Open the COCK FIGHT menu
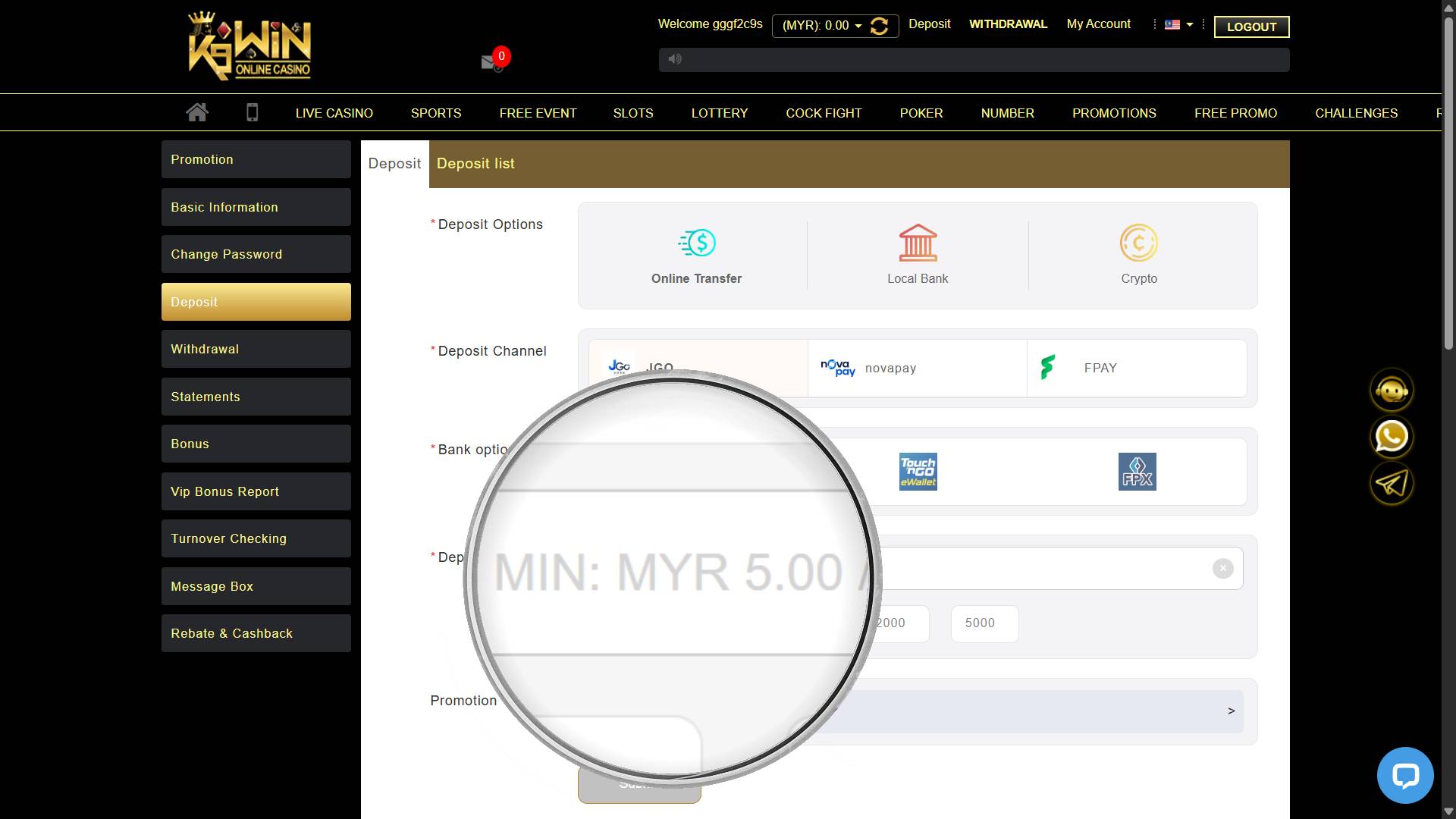 click(824, 113)
